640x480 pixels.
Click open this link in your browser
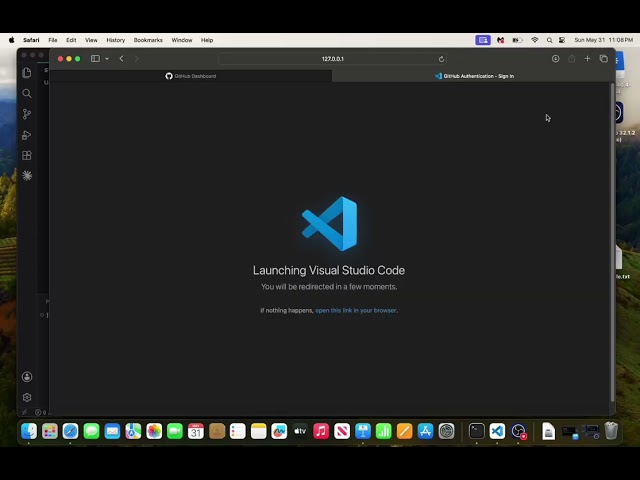click(x=356, y=310)
